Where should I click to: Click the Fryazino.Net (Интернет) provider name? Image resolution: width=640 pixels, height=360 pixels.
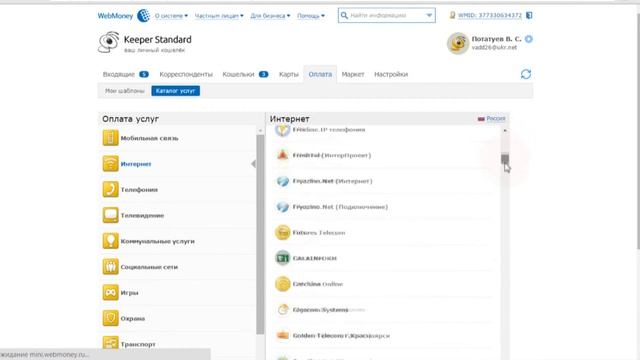(332, 181)
